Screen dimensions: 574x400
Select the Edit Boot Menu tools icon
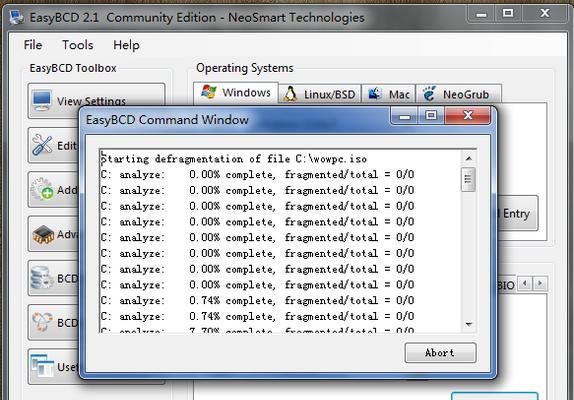pyautogui.click(x=42, y=145)
